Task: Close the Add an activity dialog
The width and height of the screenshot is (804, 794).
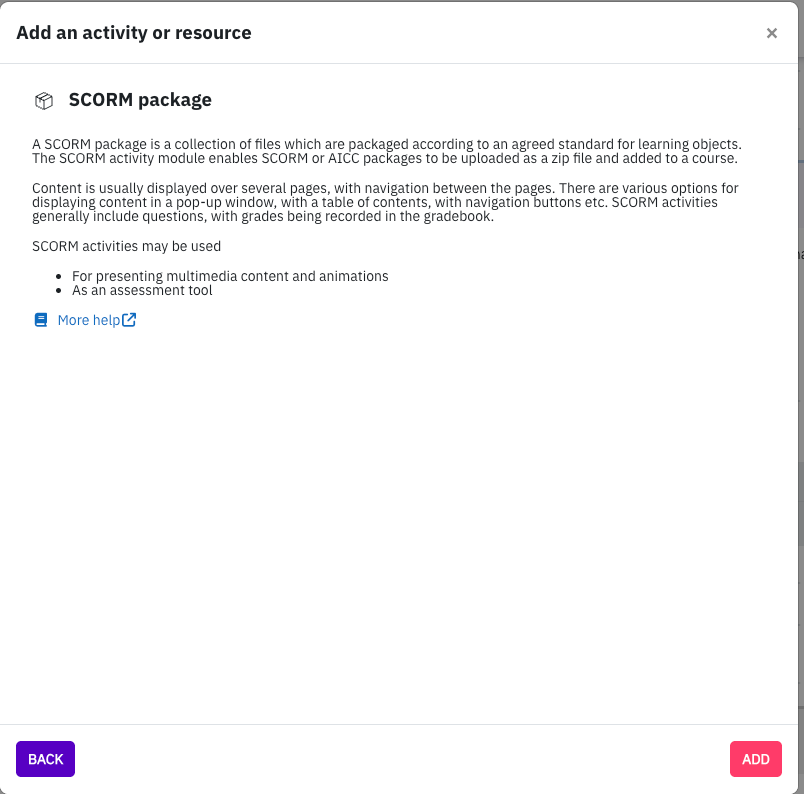Action: [x=771, y=33]
